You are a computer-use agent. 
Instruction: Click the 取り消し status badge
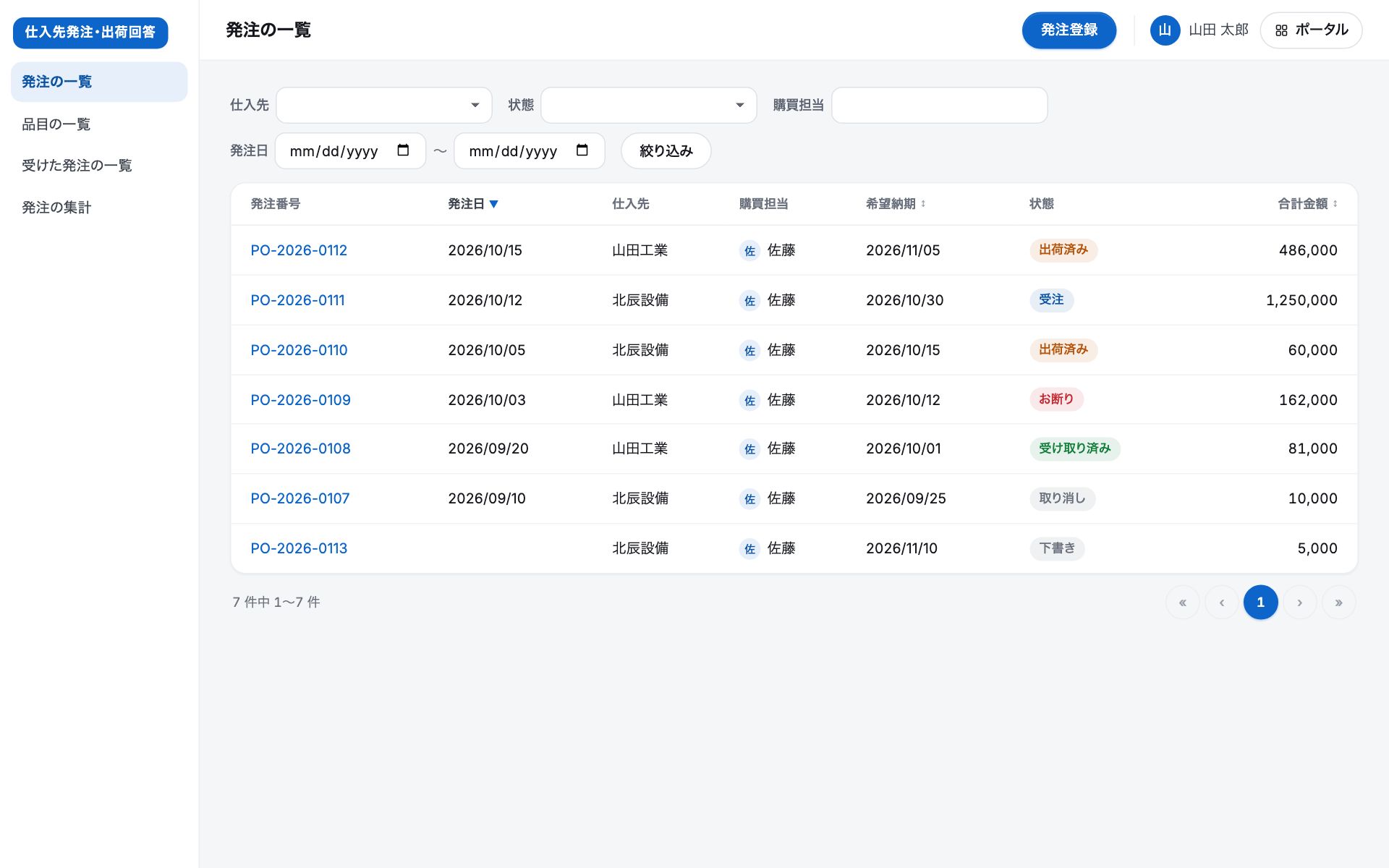pos(1062,498)
